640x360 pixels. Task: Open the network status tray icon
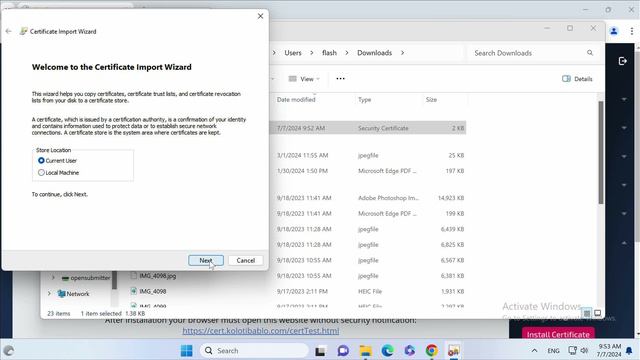click(573, 351)
